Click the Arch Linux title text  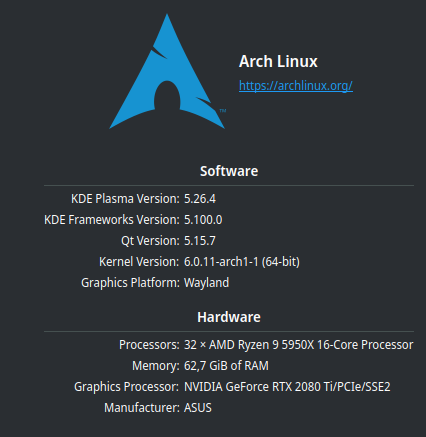click(278, 61)
